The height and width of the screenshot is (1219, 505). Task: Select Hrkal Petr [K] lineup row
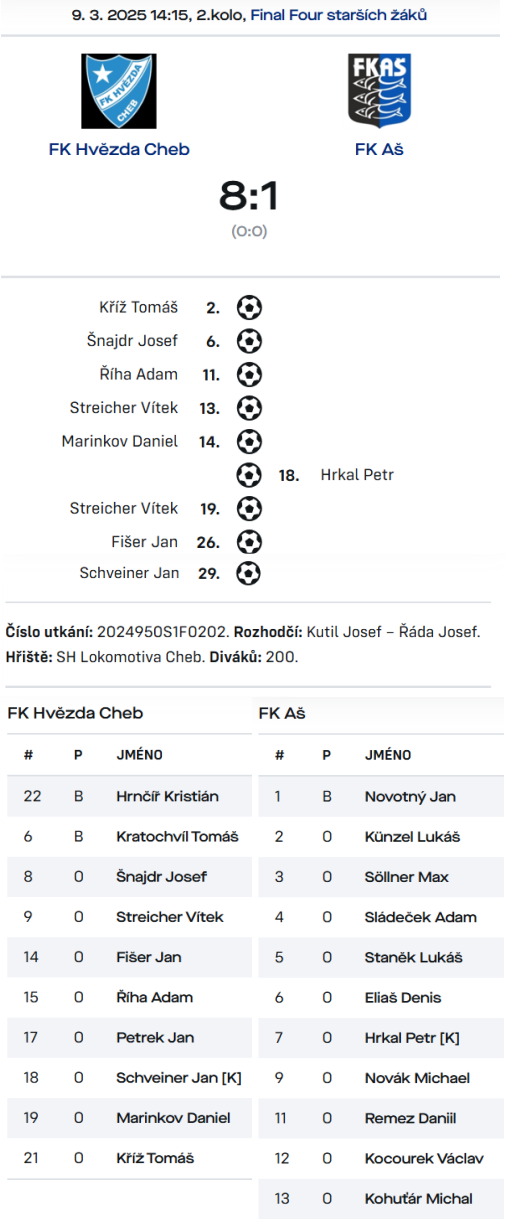pyautogui.click(x=381, y=1038)
